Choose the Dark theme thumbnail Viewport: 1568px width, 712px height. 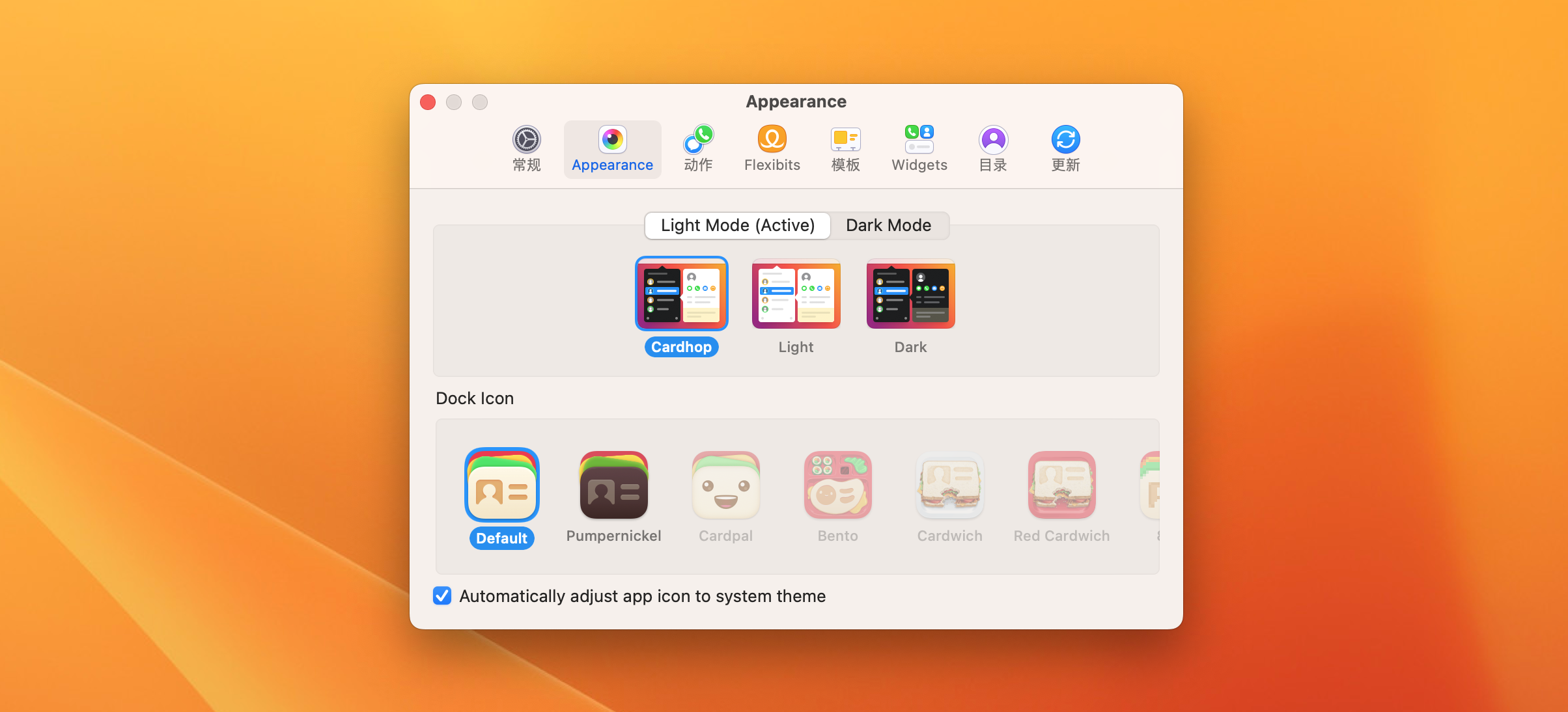[910, 294]
